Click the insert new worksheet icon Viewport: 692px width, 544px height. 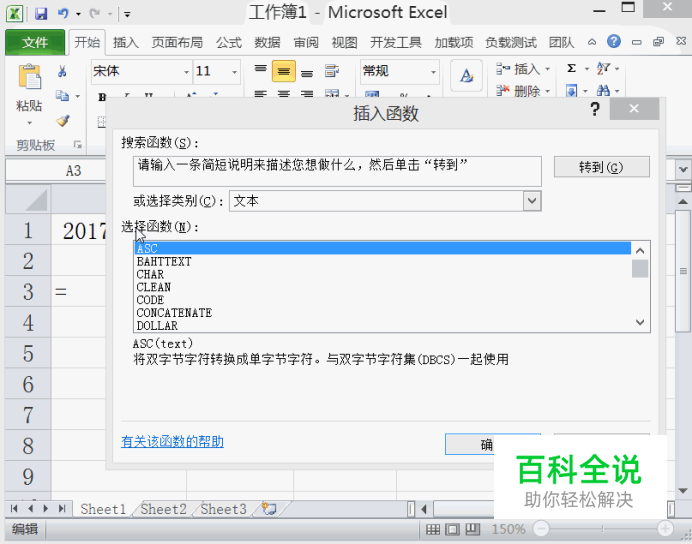coord(268,509)
